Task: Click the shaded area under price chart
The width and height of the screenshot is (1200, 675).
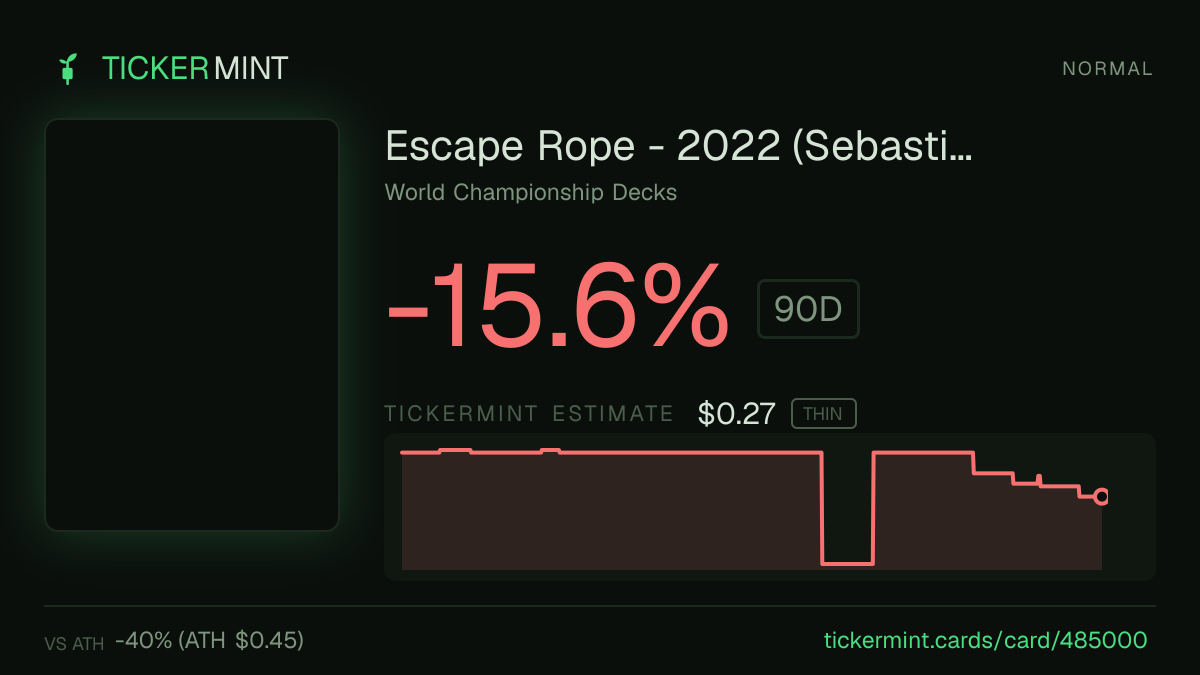Action: 610,515
